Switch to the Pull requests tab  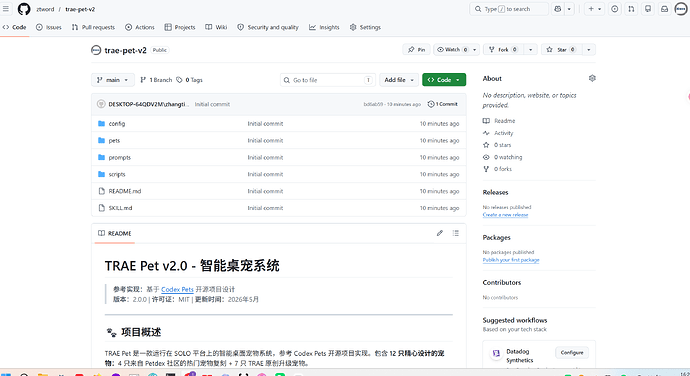point(93,27)
